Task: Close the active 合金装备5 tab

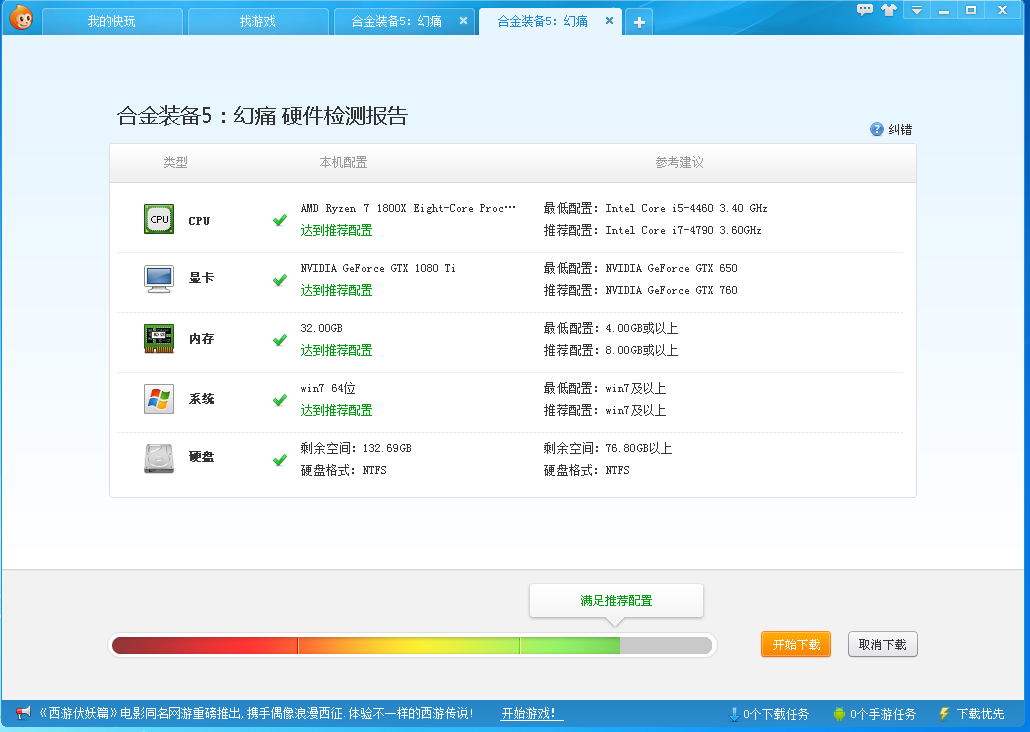Action: [x=609, y=20]
